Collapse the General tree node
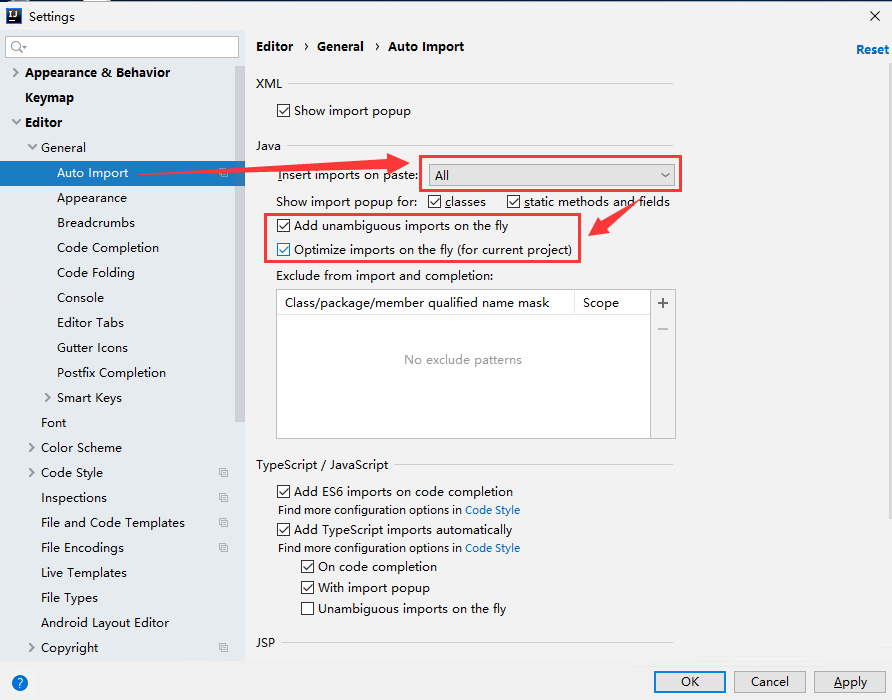This screenshot has height=700, width=892. point(32,147)
